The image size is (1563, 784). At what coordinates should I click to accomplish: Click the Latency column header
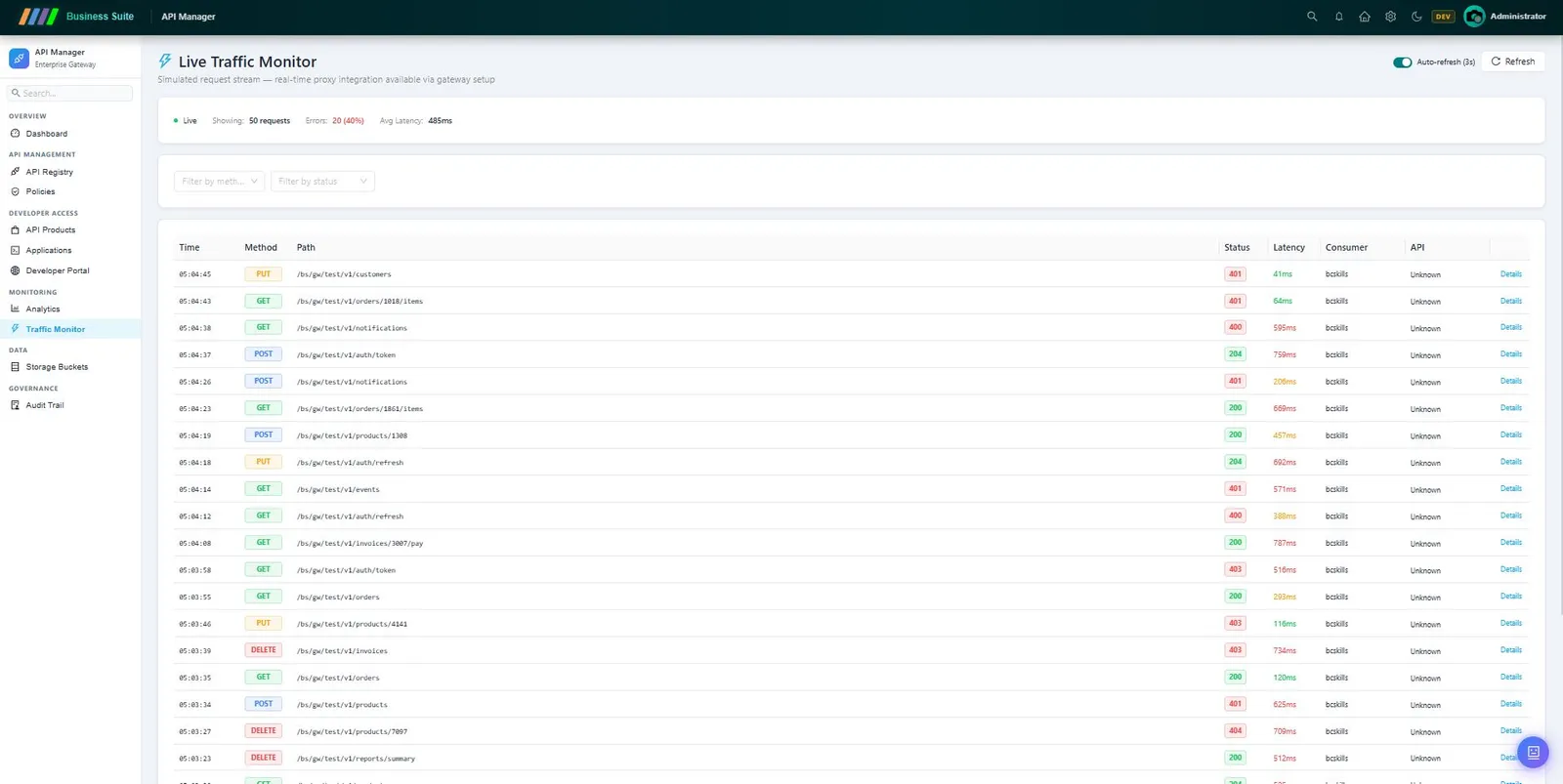[x=1288, y=248]
